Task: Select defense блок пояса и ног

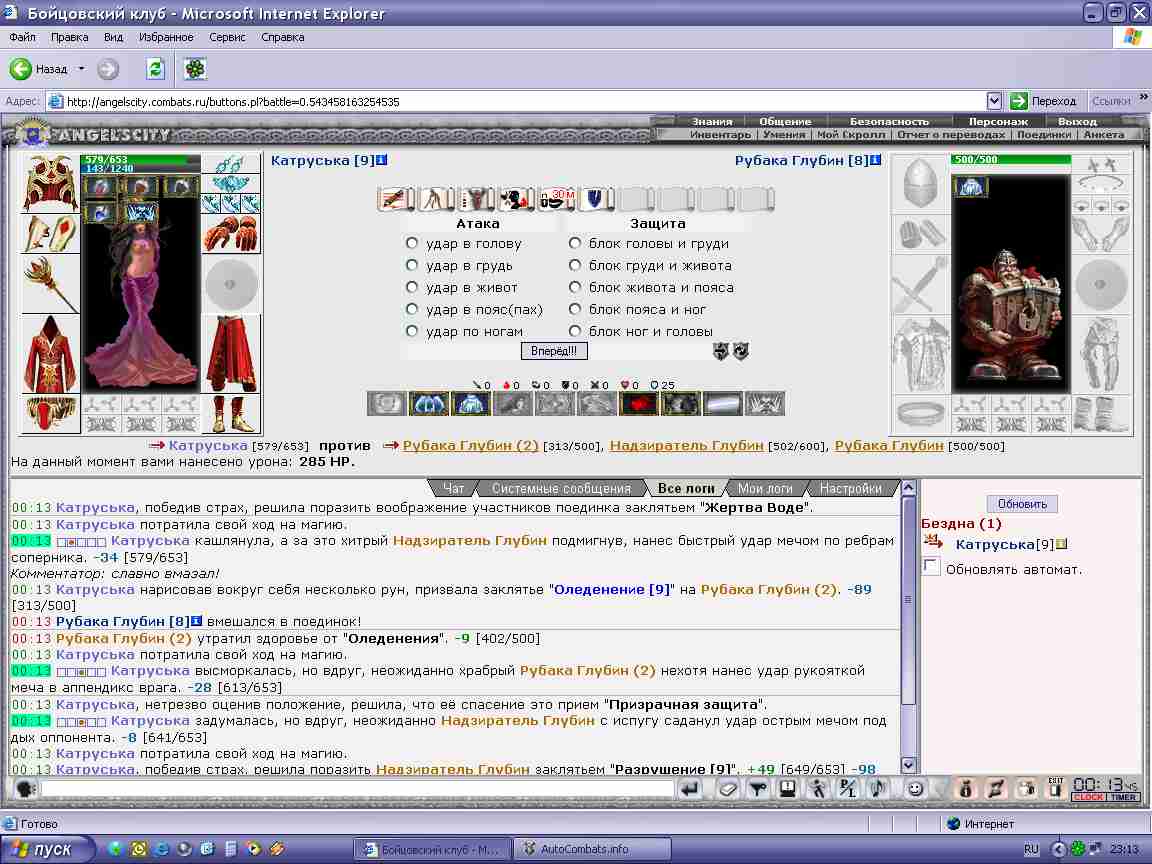Action: pos(575,309)
